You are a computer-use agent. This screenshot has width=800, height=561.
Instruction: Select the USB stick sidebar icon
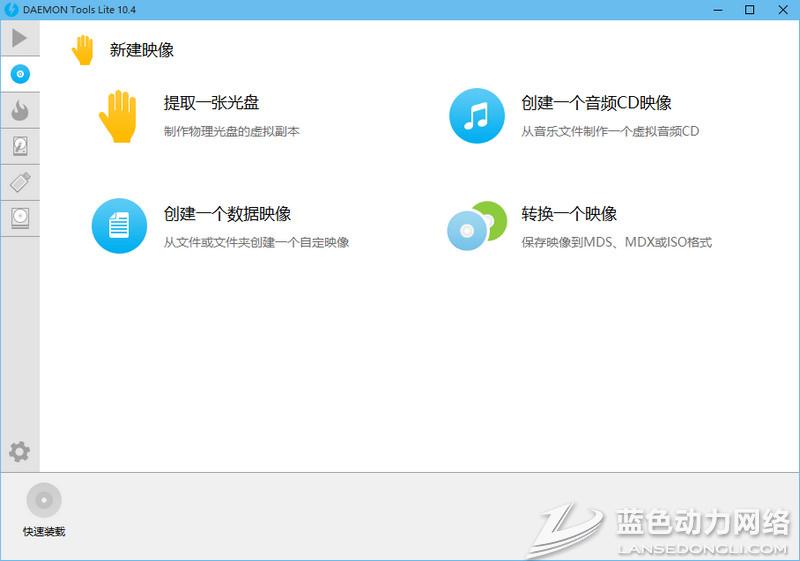pos(19,183)
